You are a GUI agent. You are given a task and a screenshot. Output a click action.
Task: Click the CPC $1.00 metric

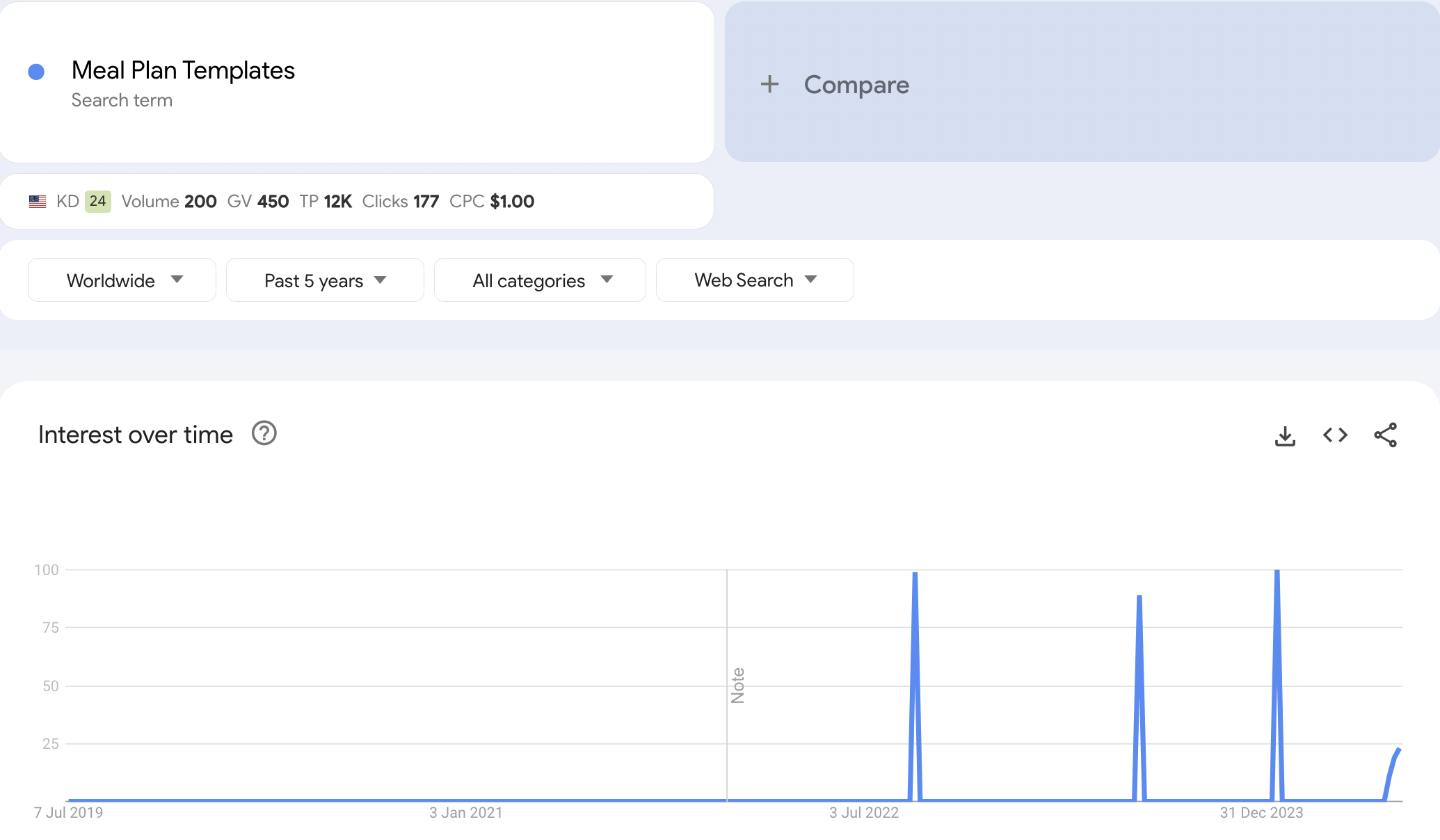[x=492, y=202]
